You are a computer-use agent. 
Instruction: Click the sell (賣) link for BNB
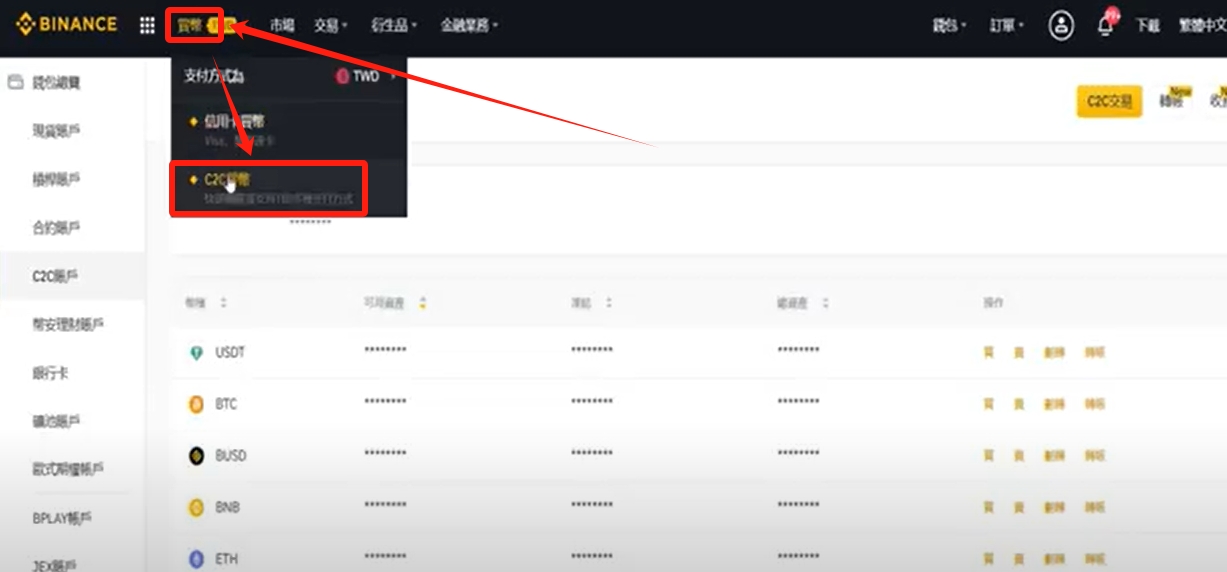(x=1019, y=508)
